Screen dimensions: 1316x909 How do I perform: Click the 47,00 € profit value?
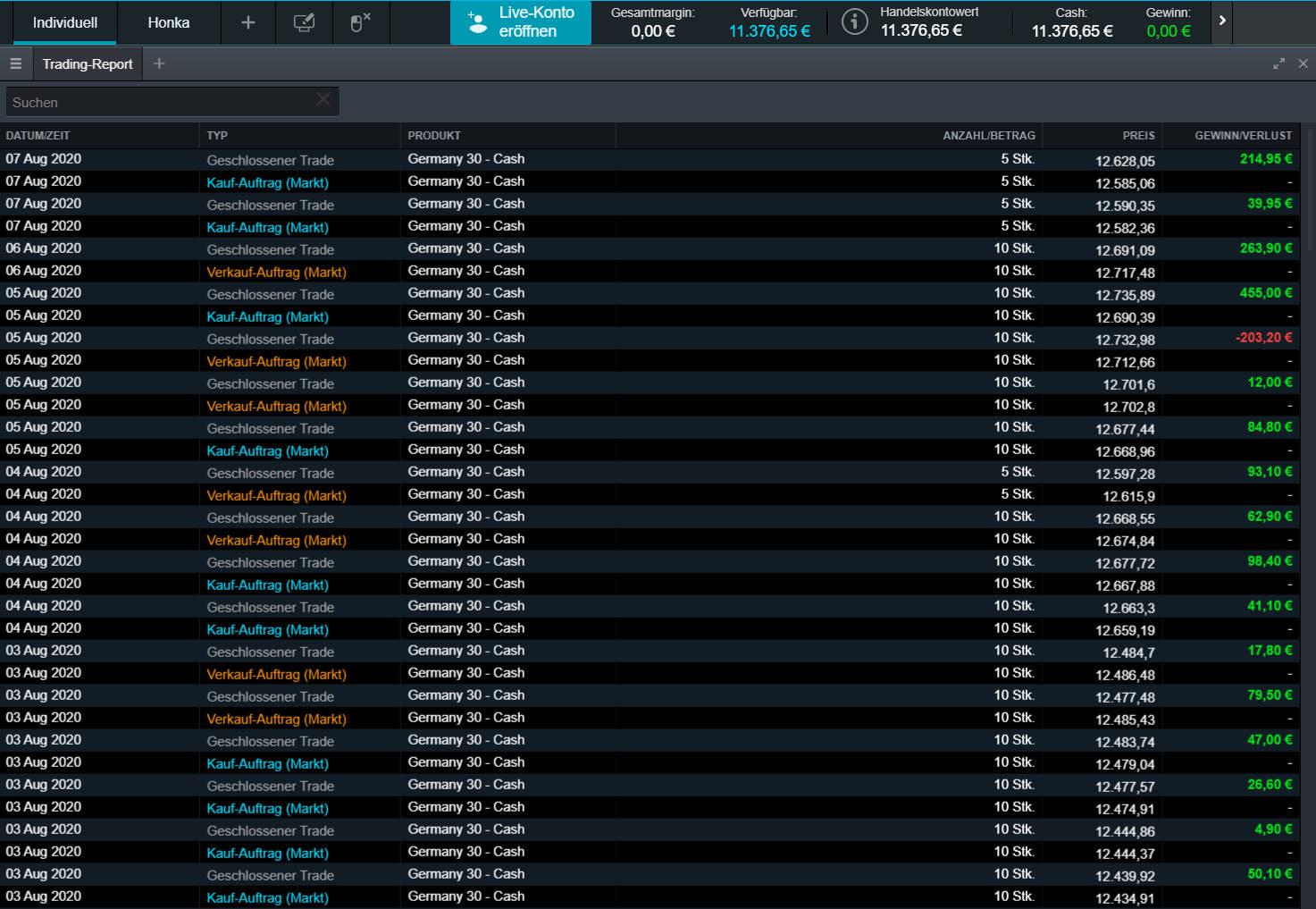pyautogui.click(x=1270, y=740)
